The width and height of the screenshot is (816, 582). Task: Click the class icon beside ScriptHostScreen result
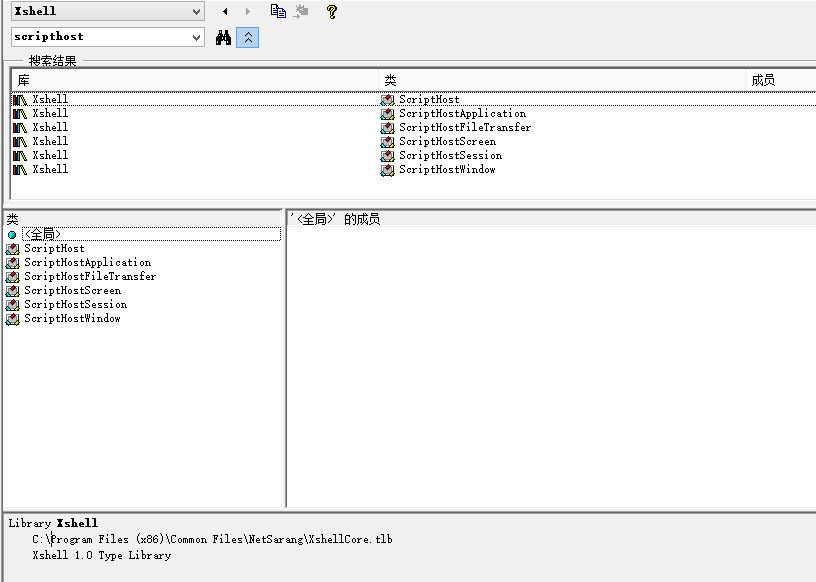(x=387, y=142)
